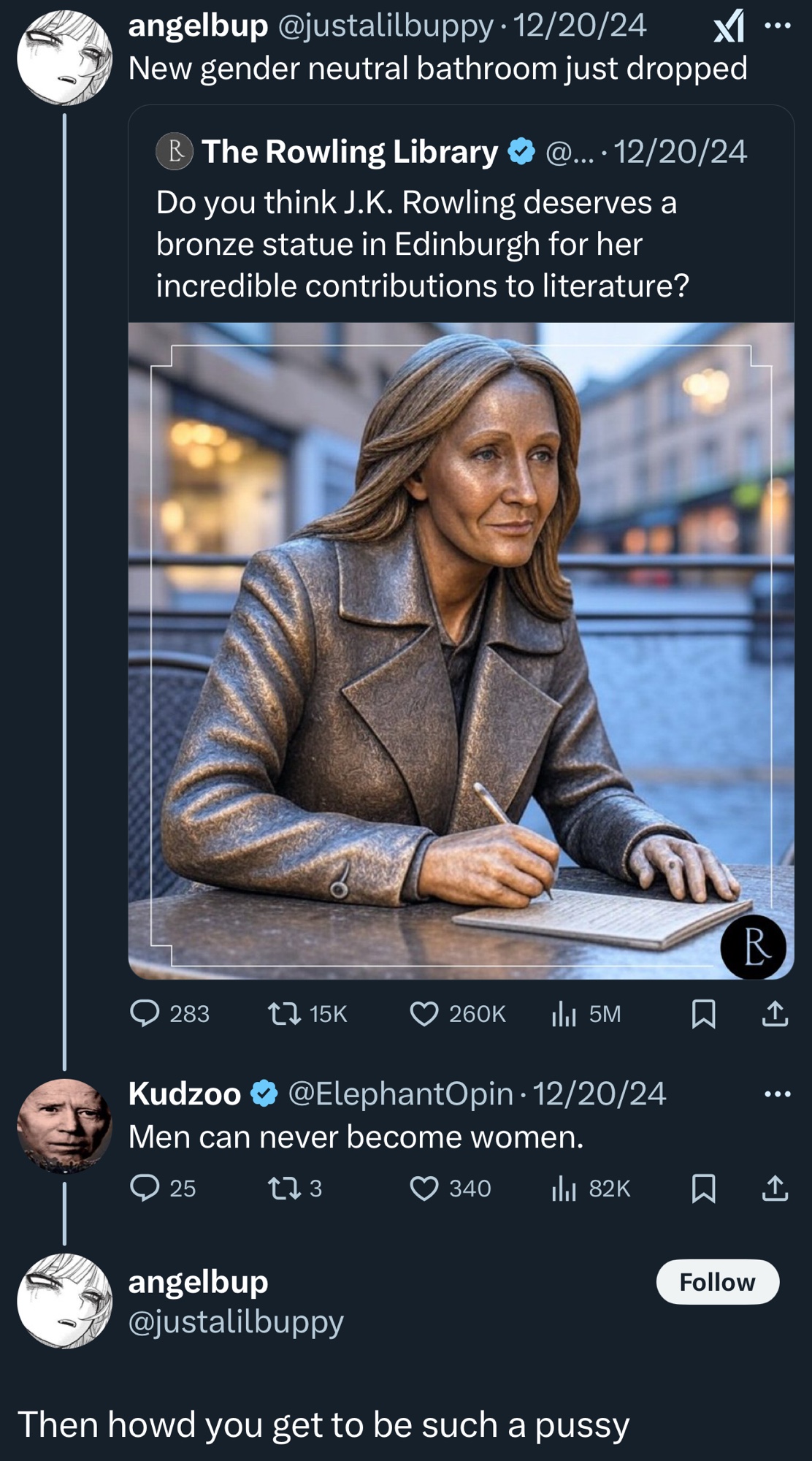Reply to The Rowling Library quoted post
The height and width of the screenshot is (1461, 812).
tap(145, 1013)
